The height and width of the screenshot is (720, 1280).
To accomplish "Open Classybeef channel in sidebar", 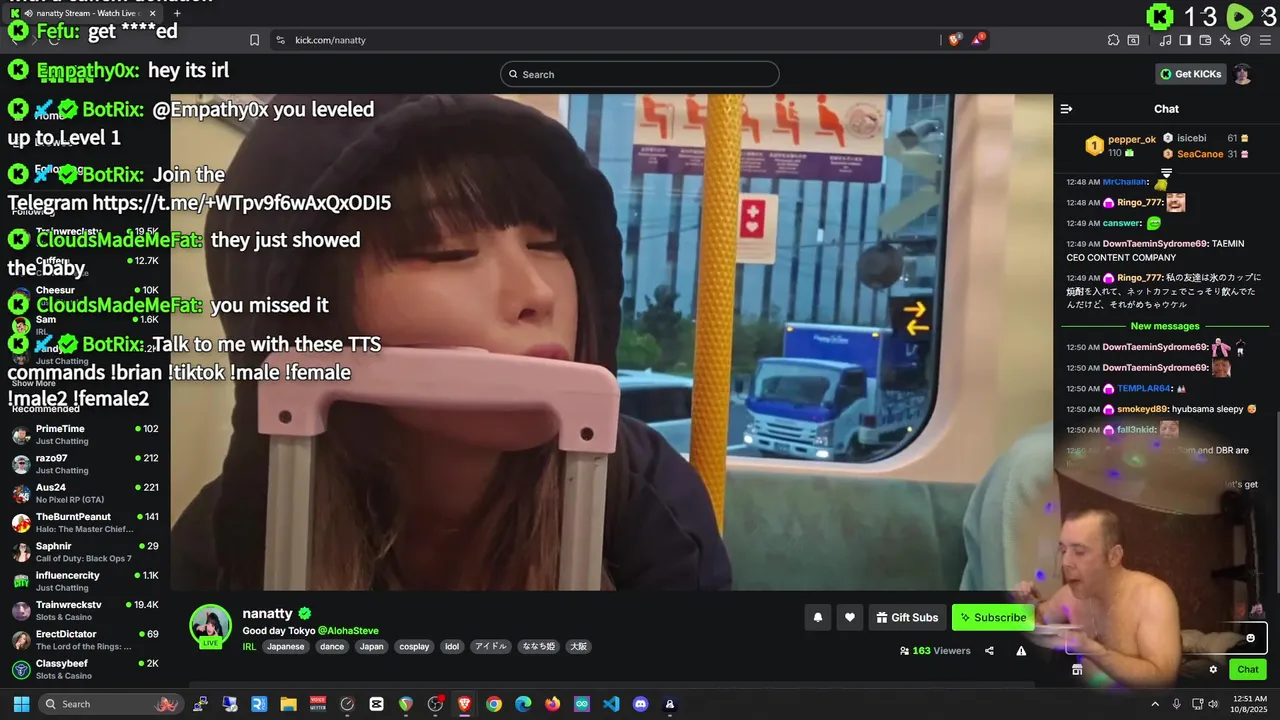I will coord(85,669).
